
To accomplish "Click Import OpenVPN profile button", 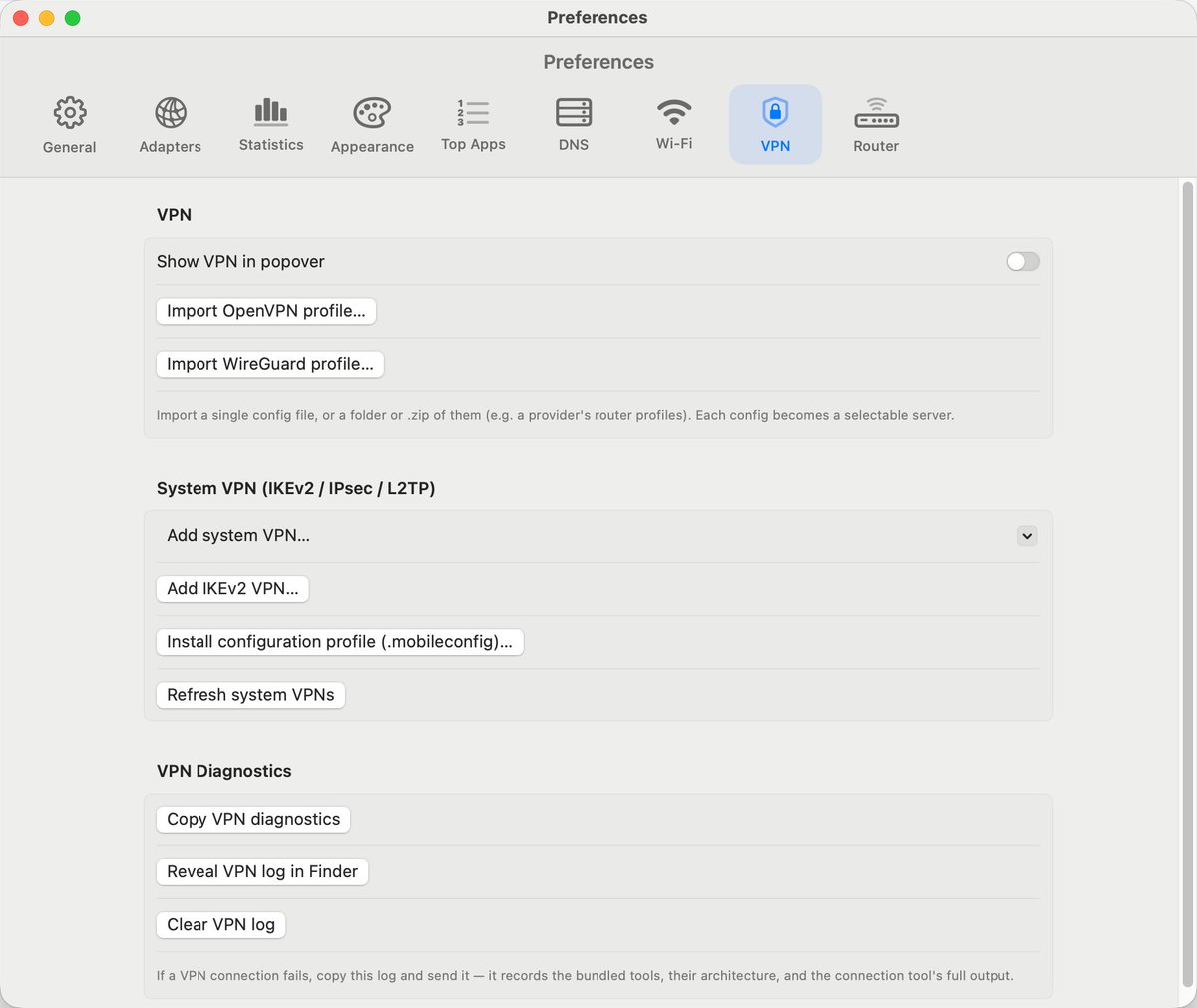I will point(266,311).
